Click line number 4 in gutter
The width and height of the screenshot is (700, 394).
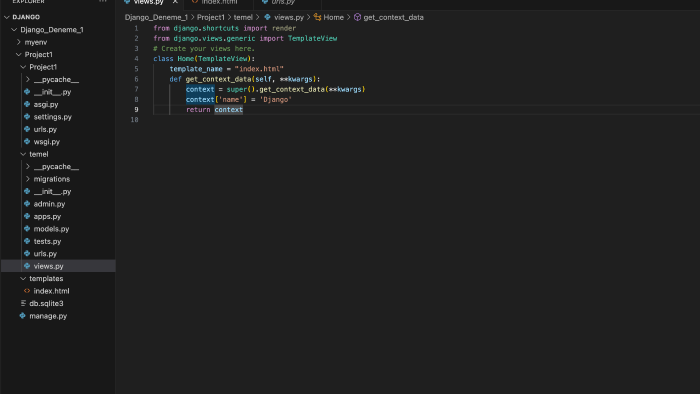[x=136, y=58]
